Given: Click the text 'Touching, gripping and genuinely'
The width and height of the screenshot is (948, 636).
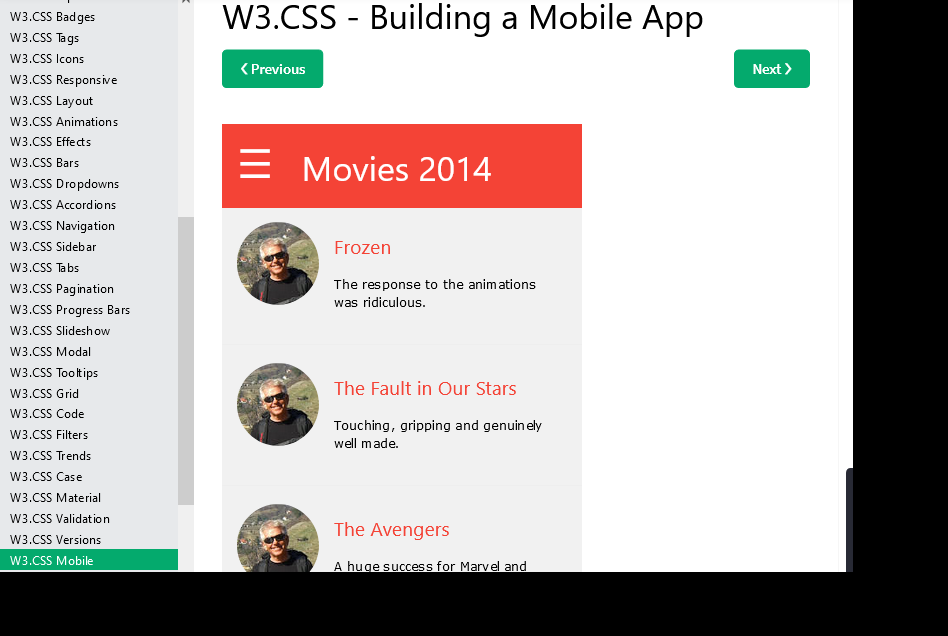Looking at the screenshot, I should [438, 426].
